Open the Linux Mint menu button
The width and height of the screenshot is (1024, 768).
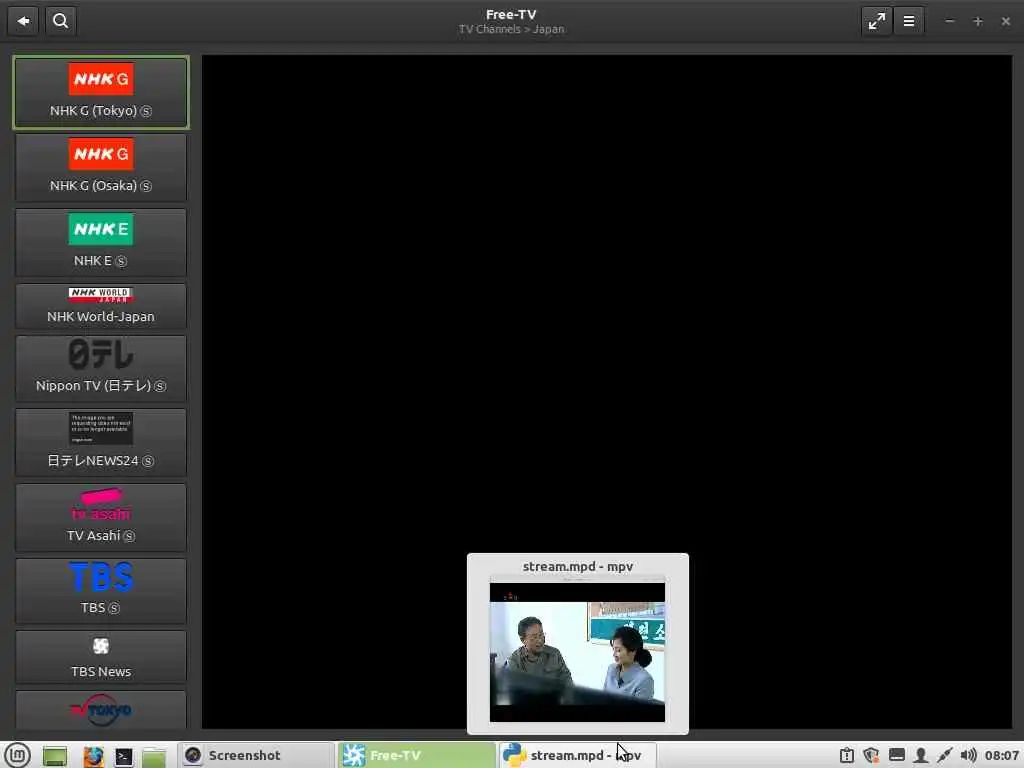18,756
